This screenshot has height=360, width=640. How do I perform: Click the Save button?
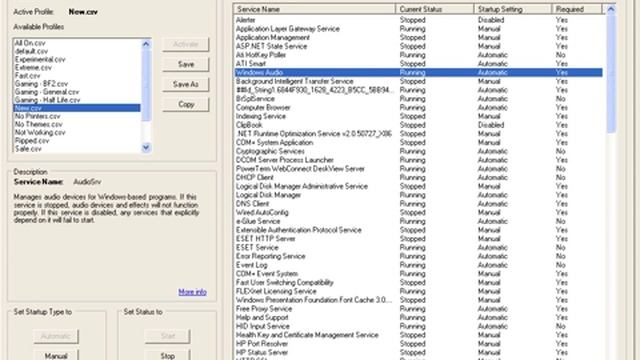pos(186,64)
